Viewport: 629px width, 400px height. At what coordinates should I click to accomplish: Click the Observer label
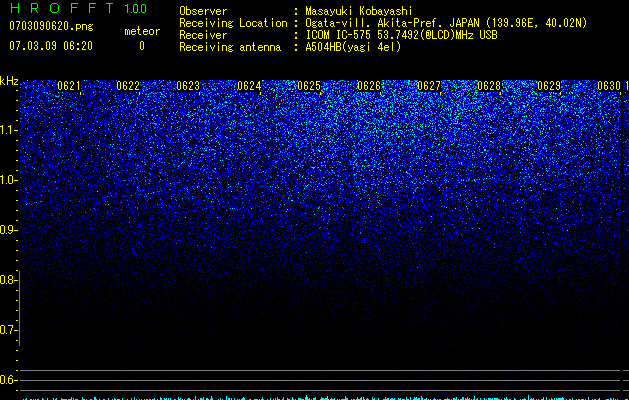click(x=203, y=11)
